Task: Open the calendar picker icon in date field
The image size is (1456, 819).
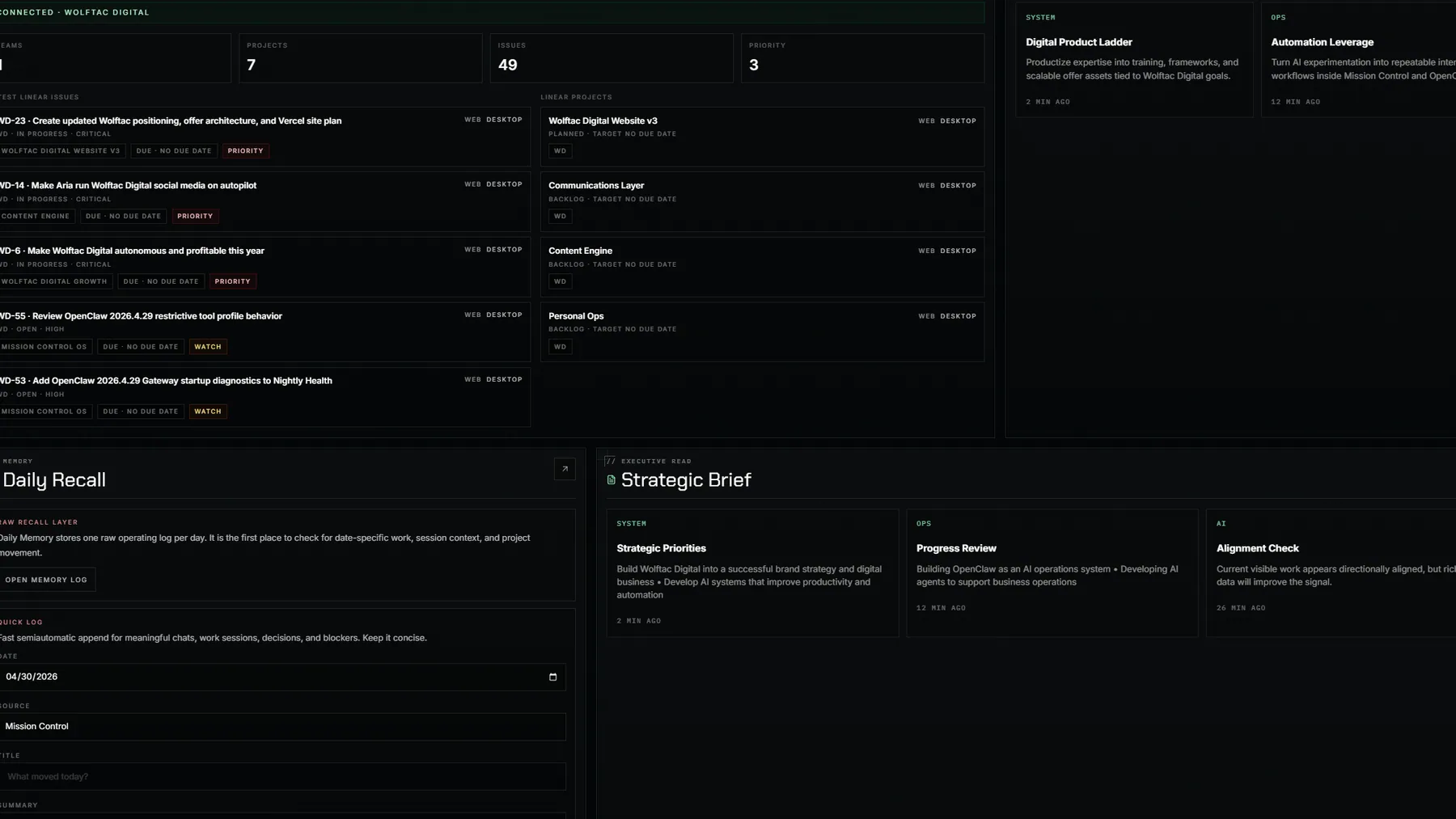Action: click(553, 677)
